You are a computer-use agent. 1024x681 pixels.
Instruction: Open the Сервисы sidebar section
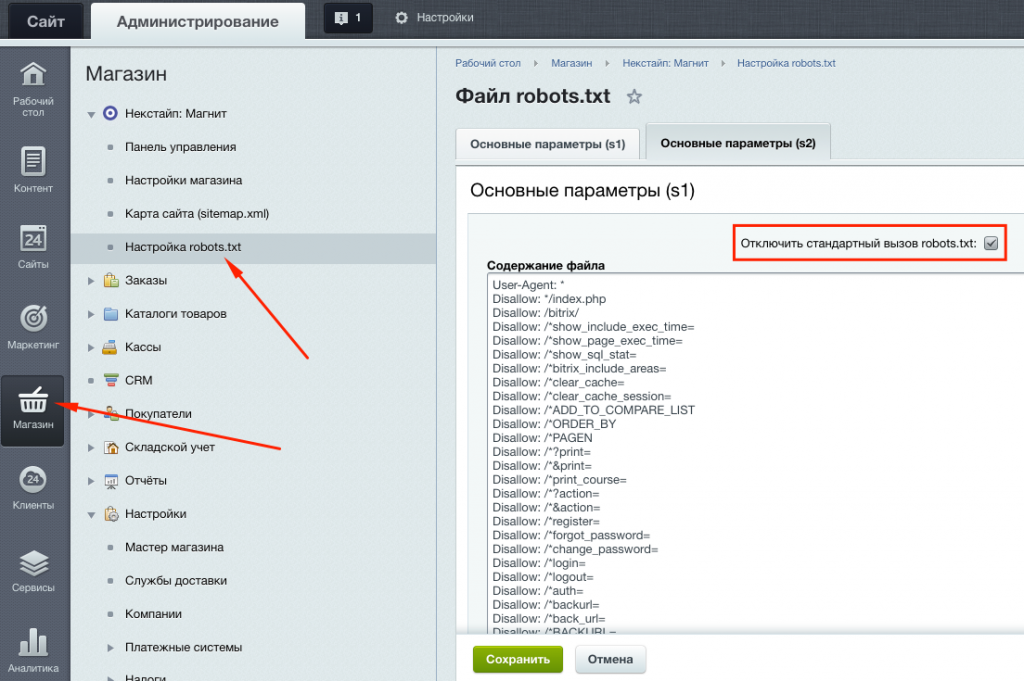pyautogui.click(x=33, y=571)
